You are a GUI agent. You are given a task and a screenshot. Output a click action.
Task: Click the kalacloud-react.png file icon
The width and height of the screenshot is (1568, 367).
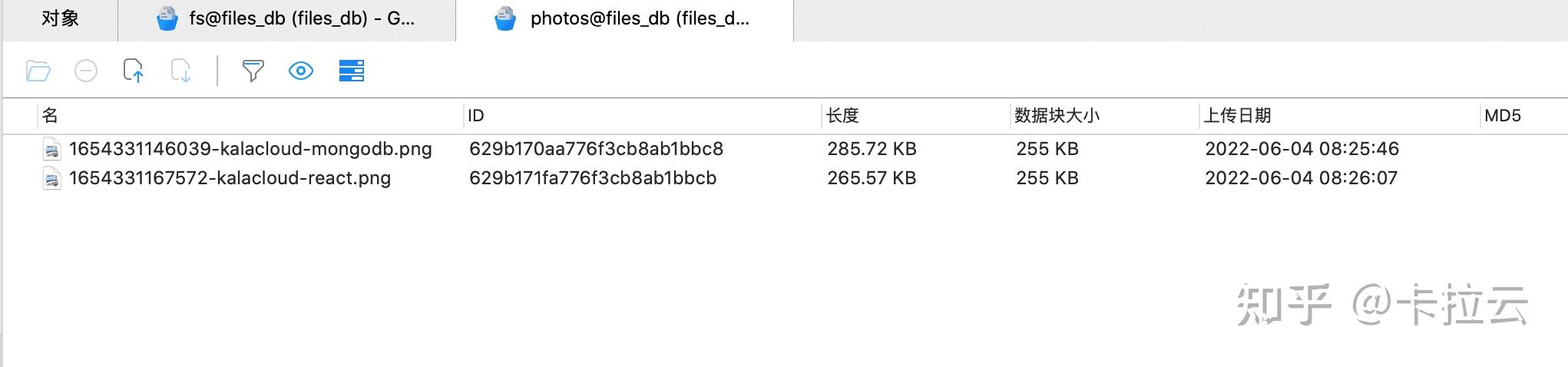51,178
